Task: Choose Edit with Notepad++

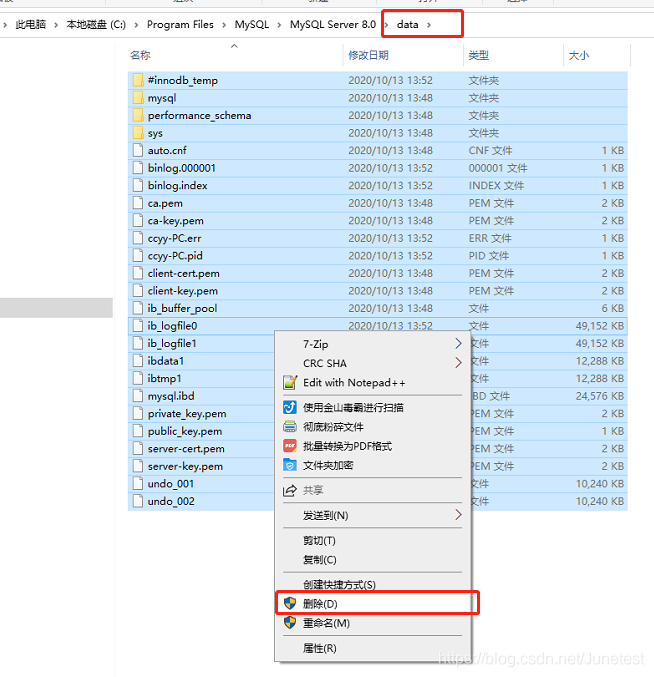Action: [373, 383]
